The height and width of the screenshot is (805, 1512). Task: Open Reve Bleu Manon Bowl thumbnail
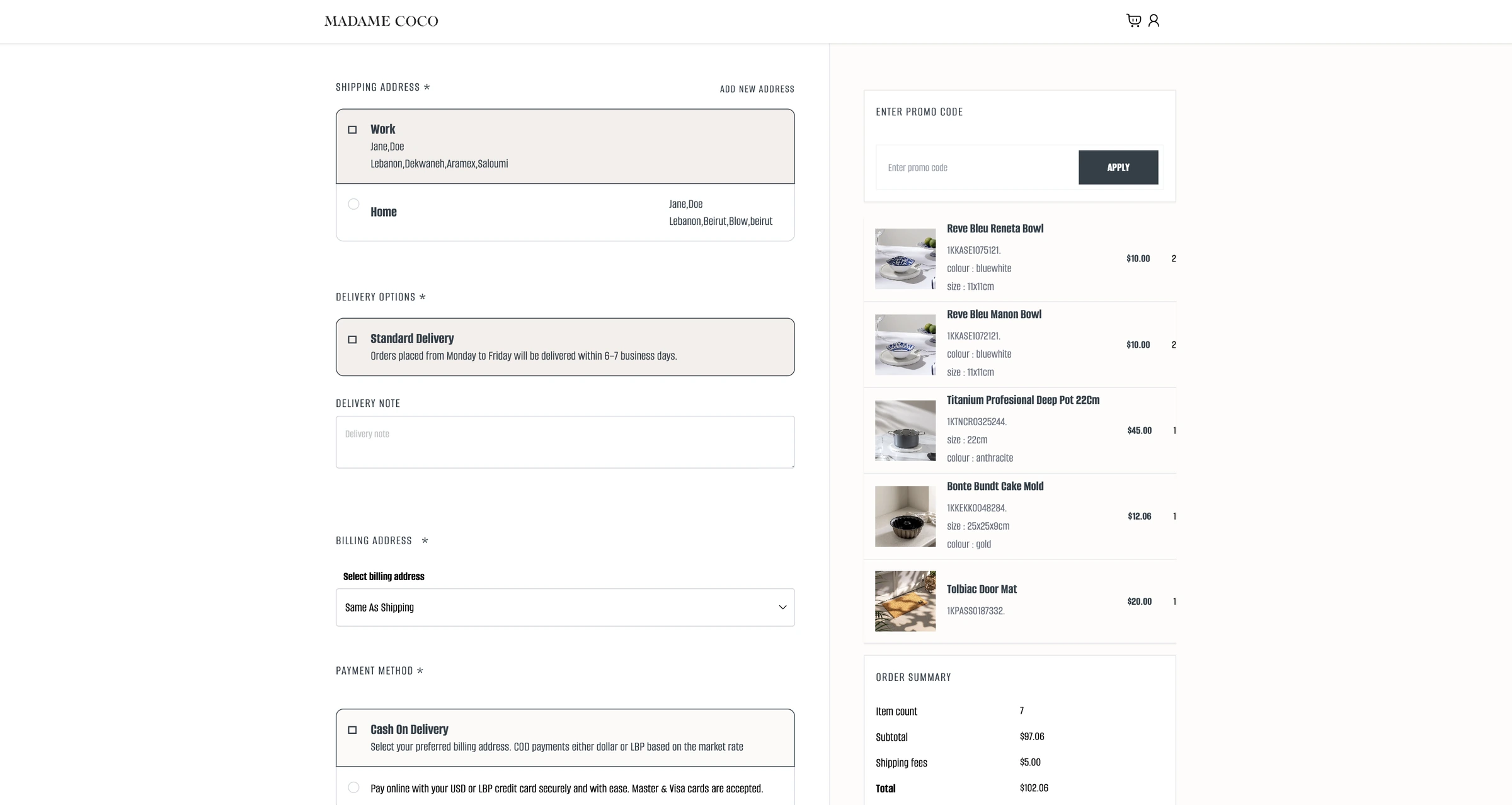click(905, 345)
